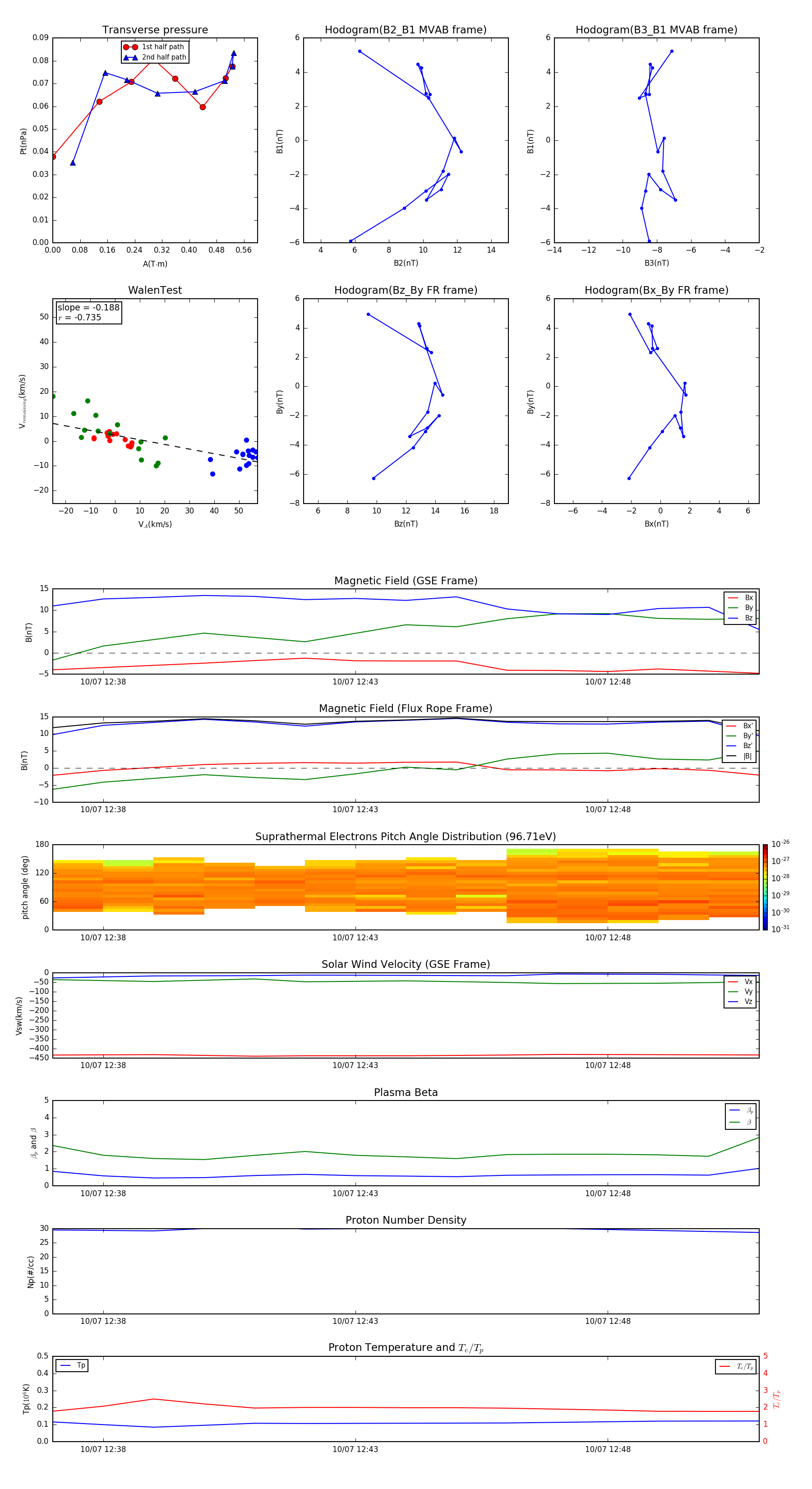Click the "A(T·m)" x-axis label
This screenshot has width=812, height=1489.
(155, 264)
